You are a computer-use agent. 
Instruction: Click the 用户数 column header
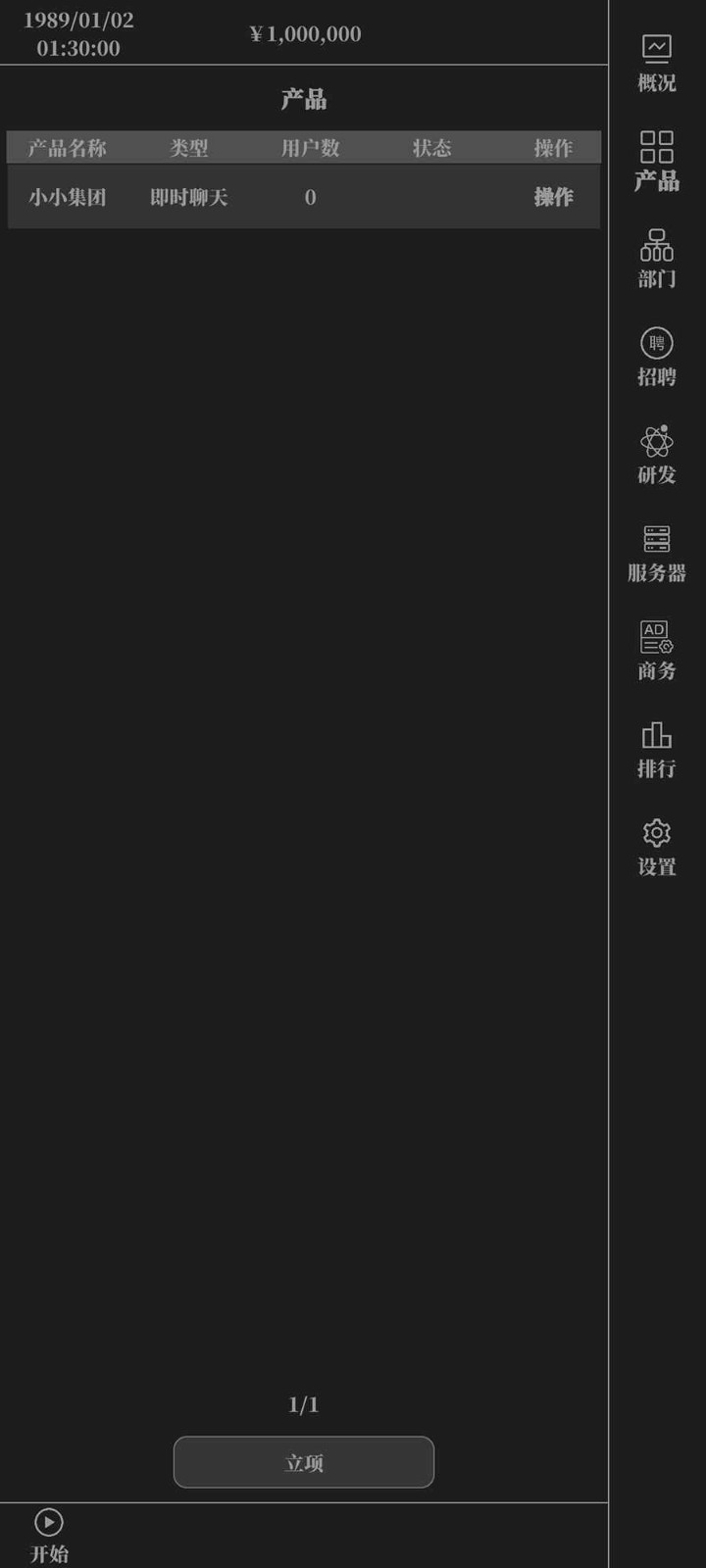(310, 148)
